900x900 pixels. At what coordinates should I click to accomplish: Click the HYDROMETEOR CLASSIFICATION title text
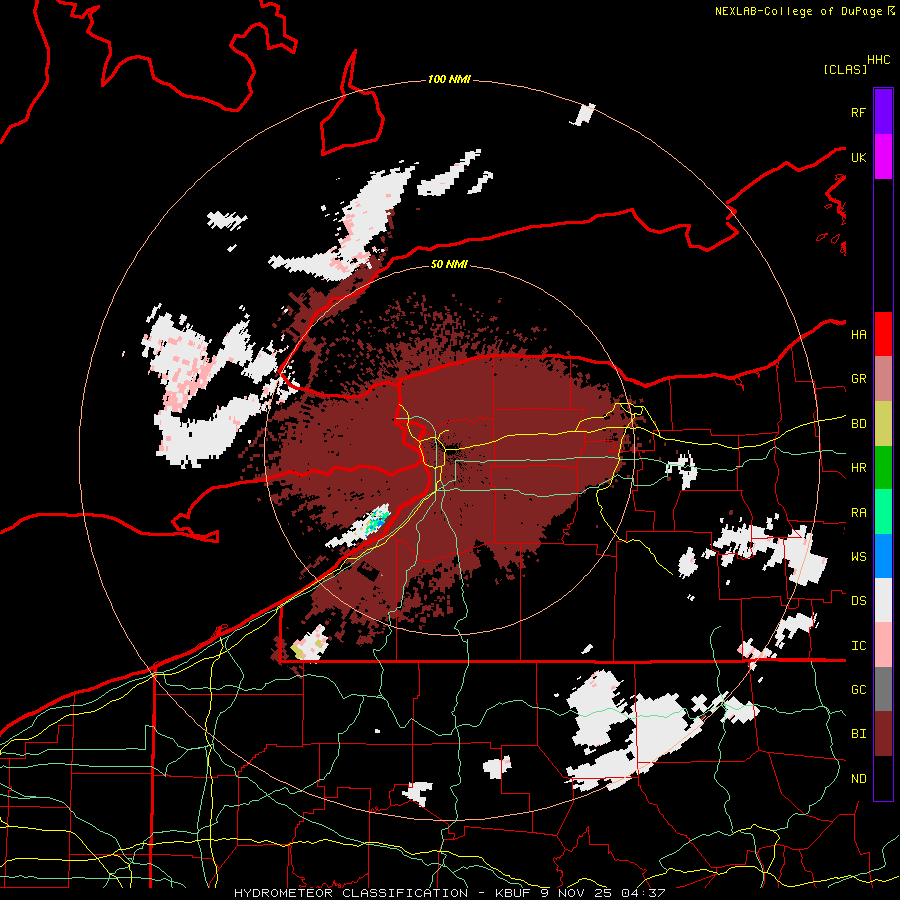351,893
